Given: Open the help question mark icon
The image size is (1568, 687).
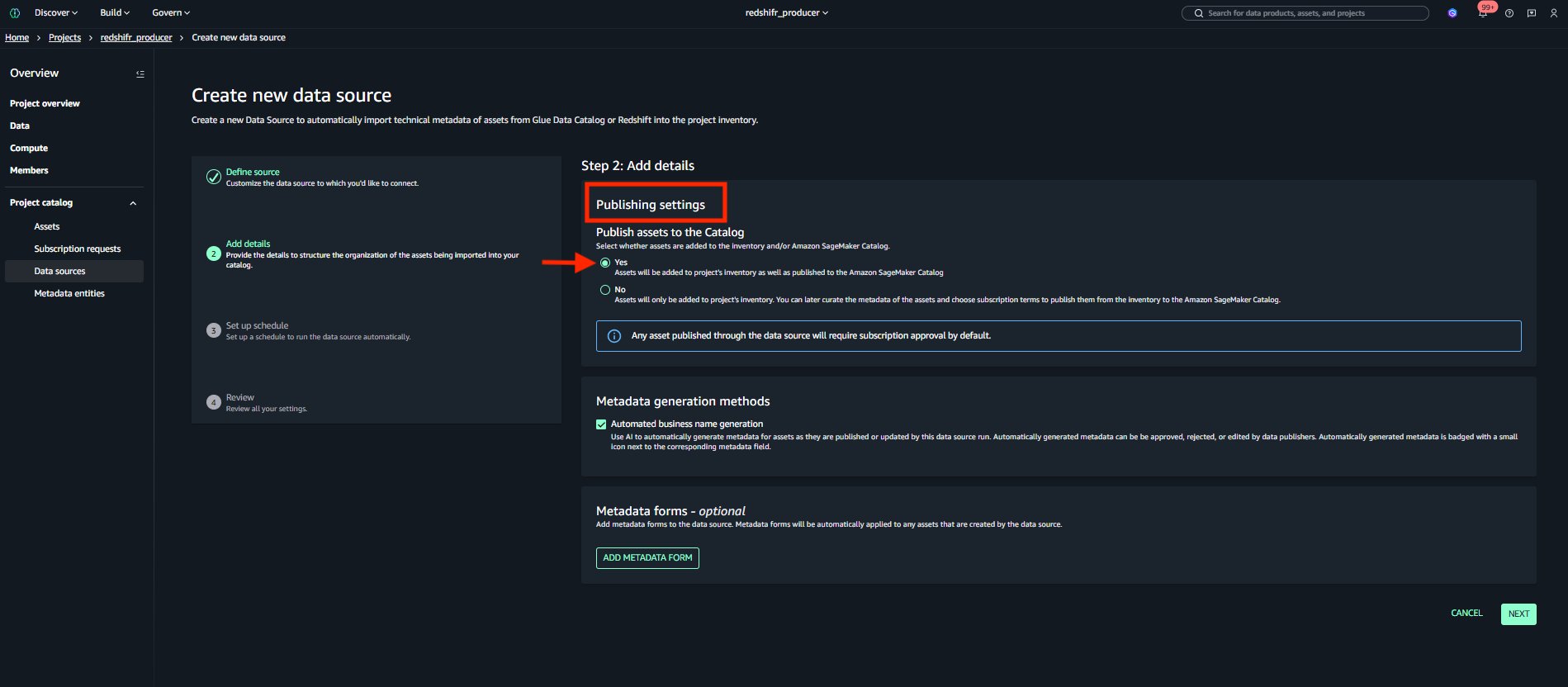Looking at the screenshot, I should point(1509,13).
